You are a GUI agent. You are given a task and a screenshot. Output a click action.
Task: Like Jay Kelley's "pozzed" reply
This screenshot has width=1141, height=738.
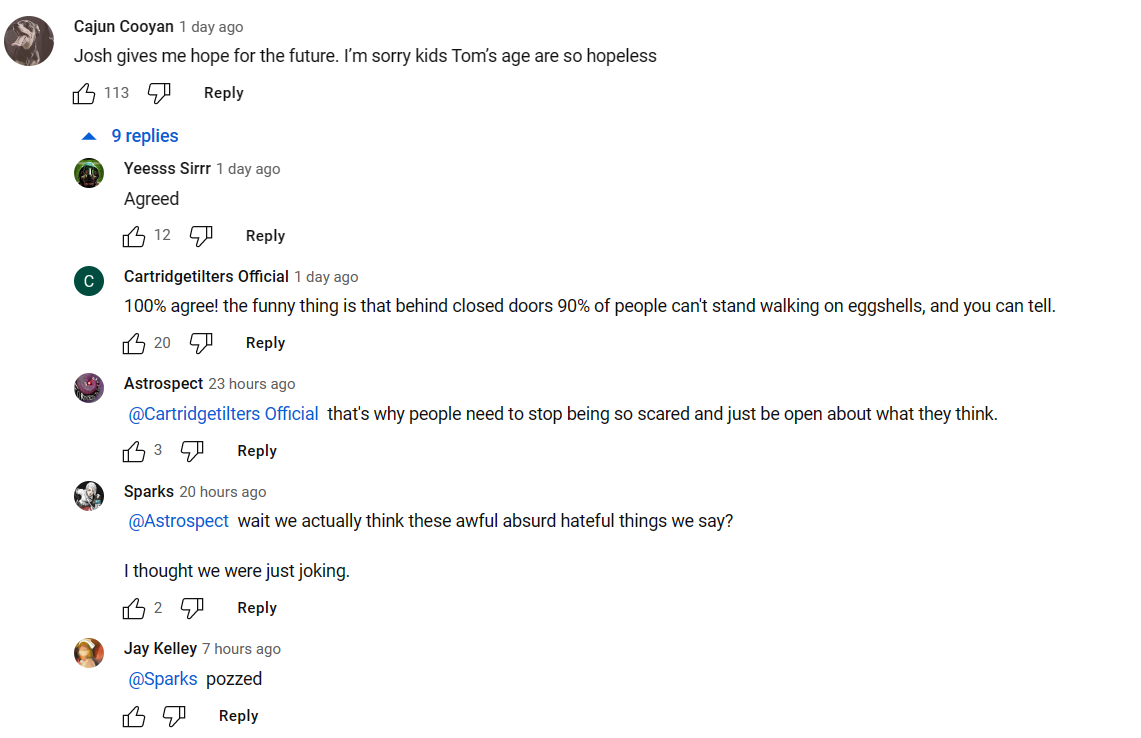click(134, 716)
